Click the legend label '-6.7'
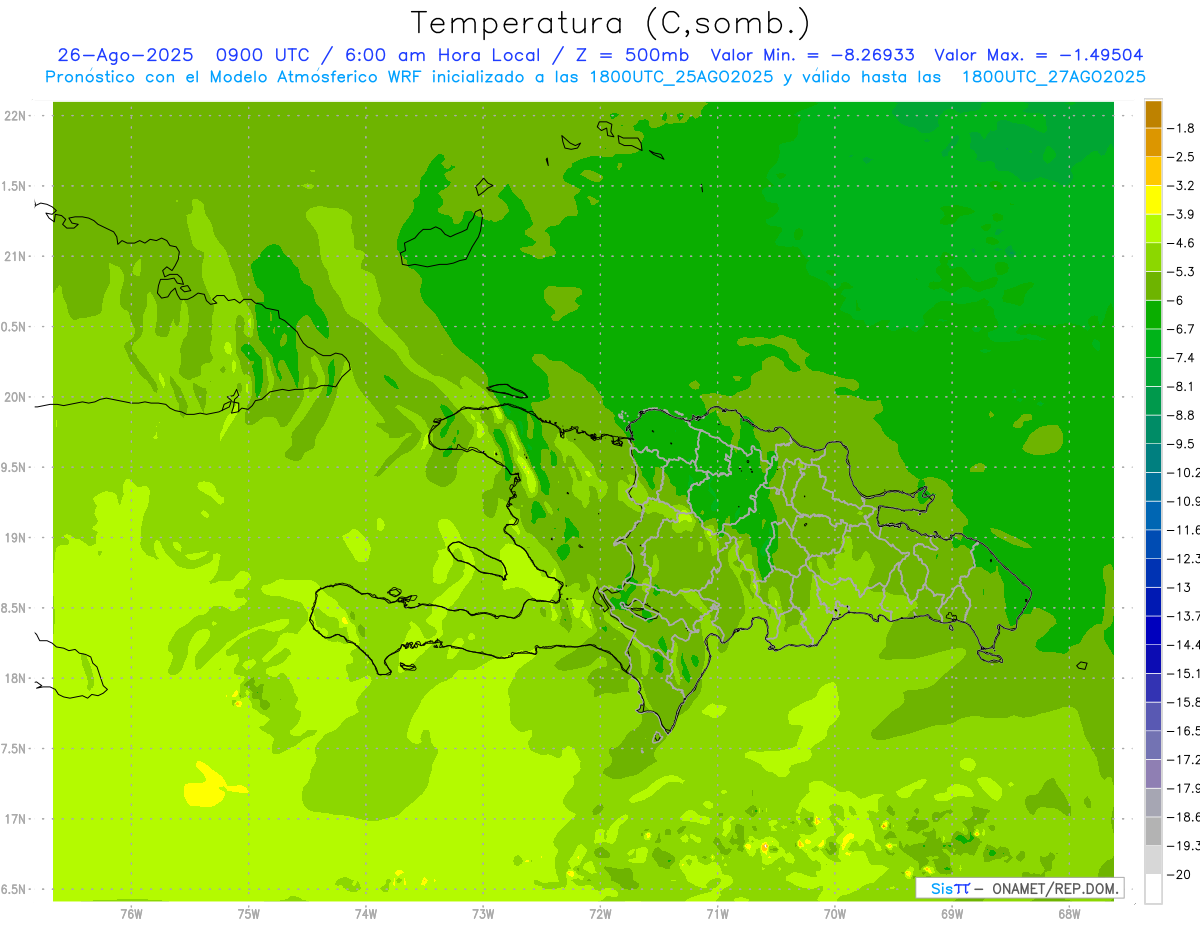Viewport: 1200px width, 927px height. click(1183, 329)
